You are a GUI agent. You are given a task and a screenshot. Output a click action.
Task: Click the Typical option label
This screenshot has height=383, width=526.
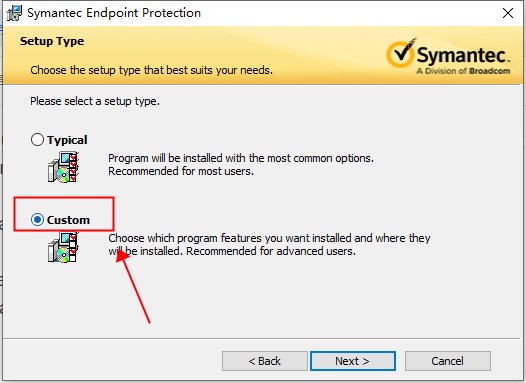67,140
